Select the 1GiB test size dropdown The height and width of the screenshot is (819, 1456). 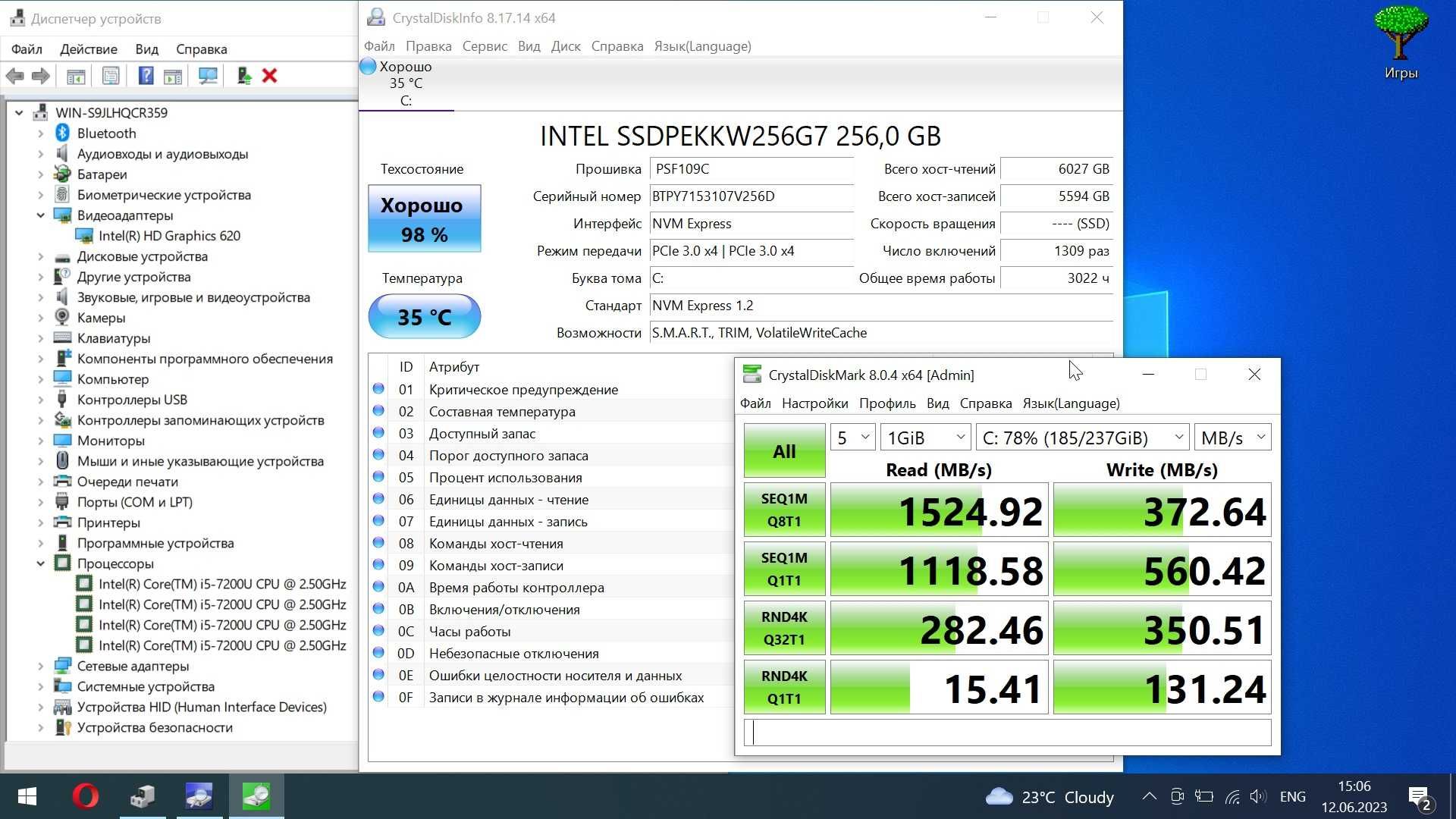point(923,437)
